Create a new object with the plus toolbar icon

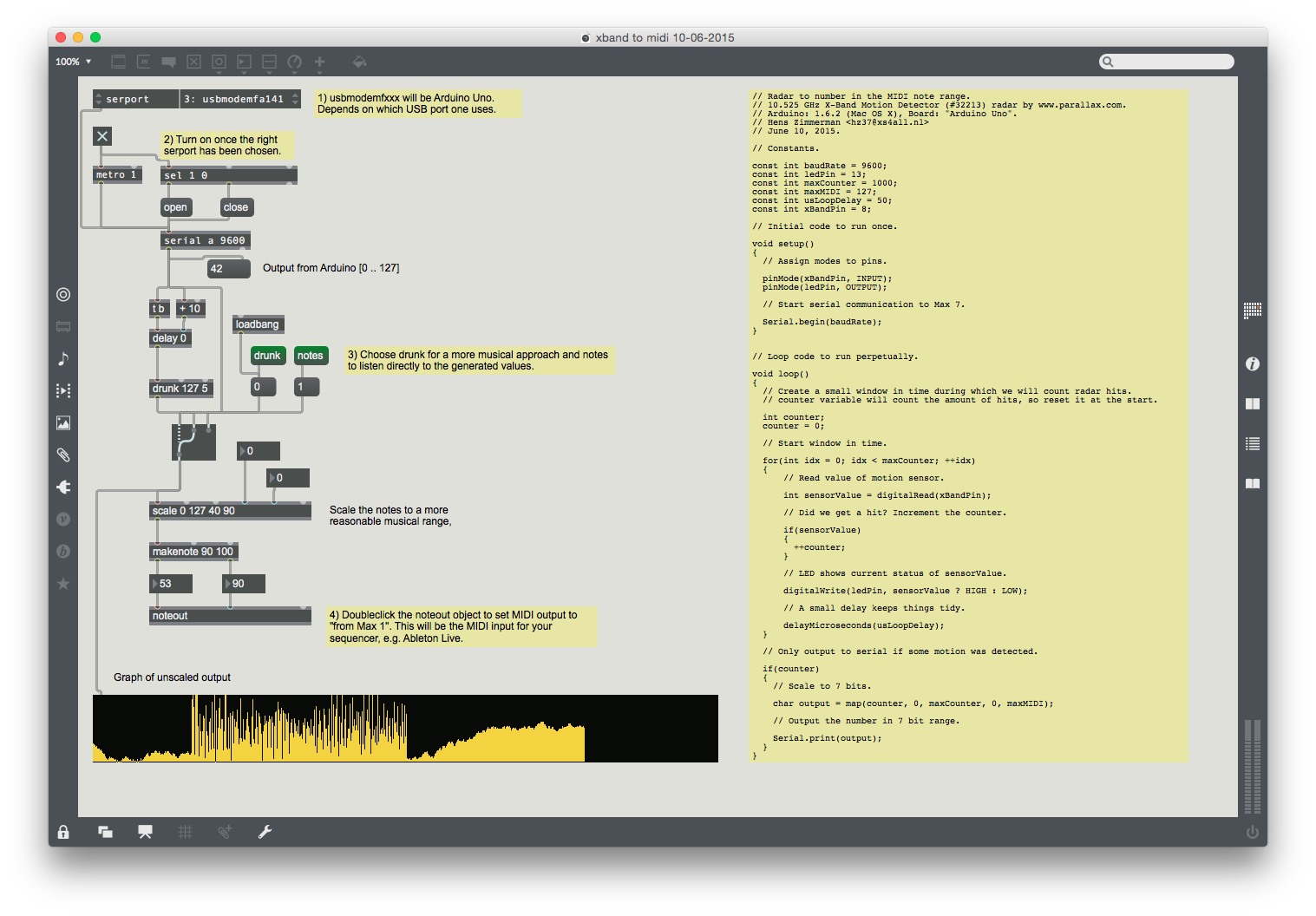319,62
